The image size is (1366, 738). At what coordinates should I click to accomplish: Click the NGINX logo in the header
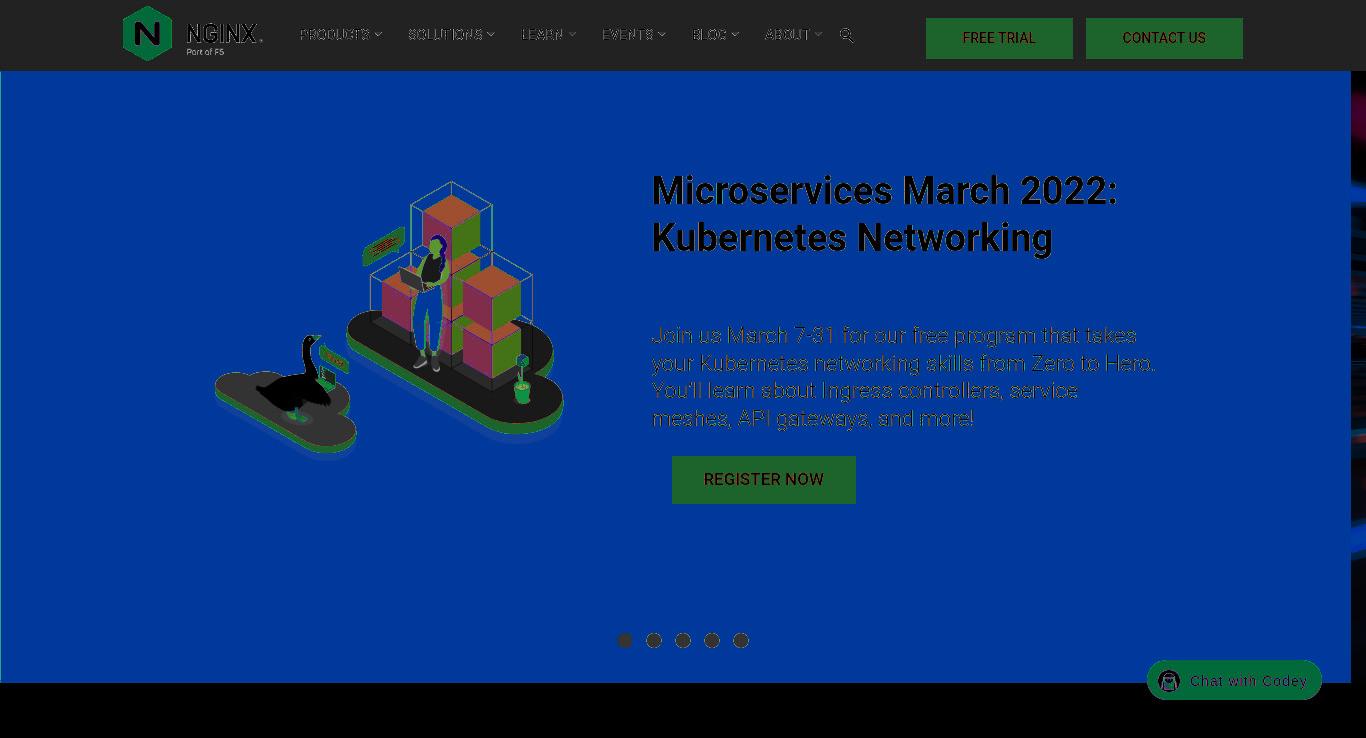click(x=193, y=34)
